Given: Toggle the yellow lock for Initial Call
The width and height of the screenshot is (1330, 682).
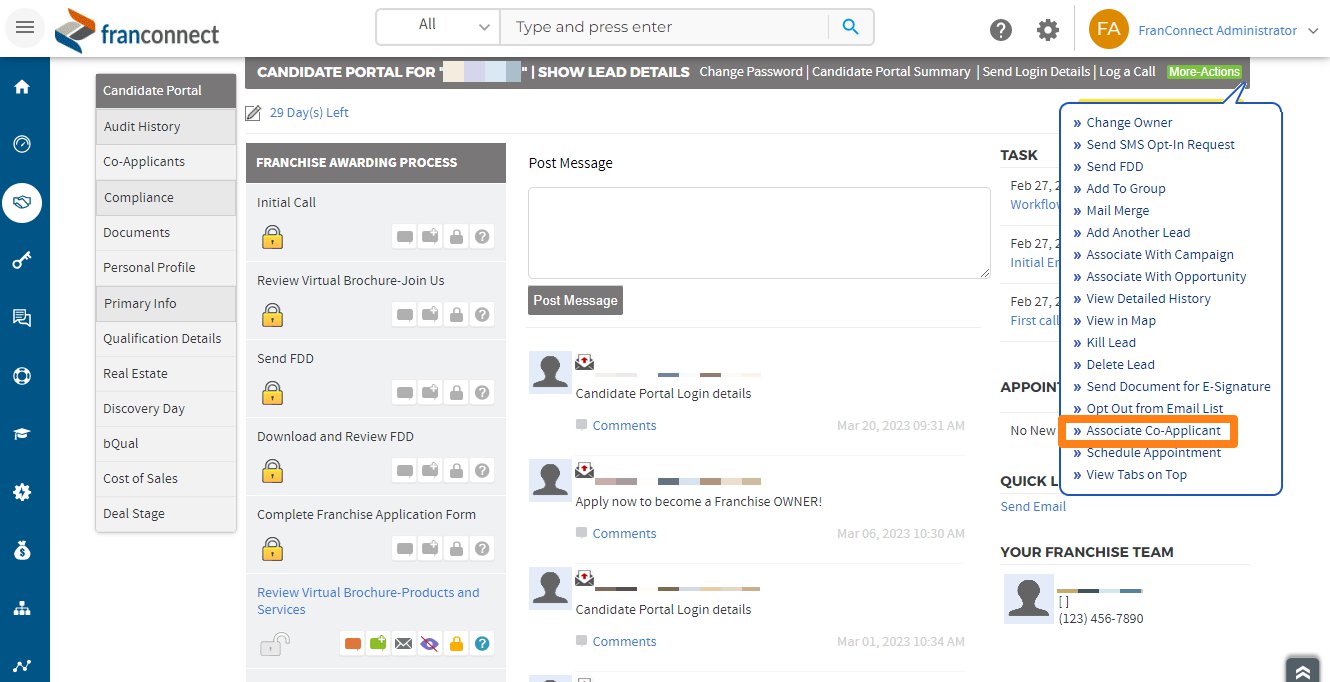Looking at the screenshot, I should (272, 238).
